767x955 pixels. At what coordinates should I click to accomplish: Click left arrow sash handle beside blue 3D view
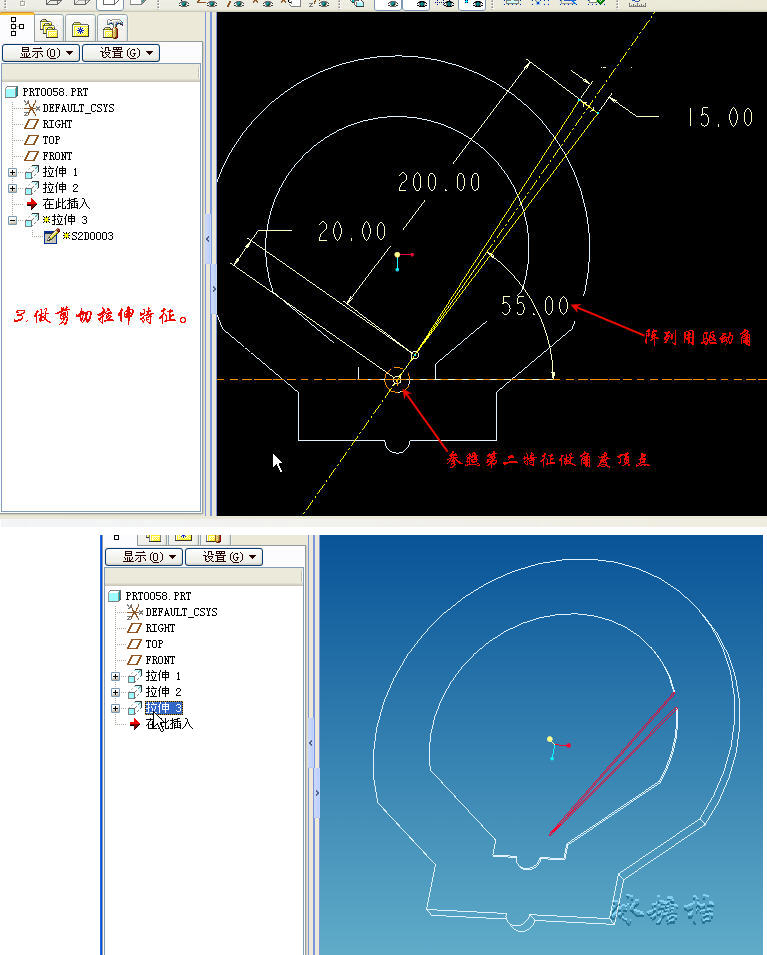tap(311, 742)
